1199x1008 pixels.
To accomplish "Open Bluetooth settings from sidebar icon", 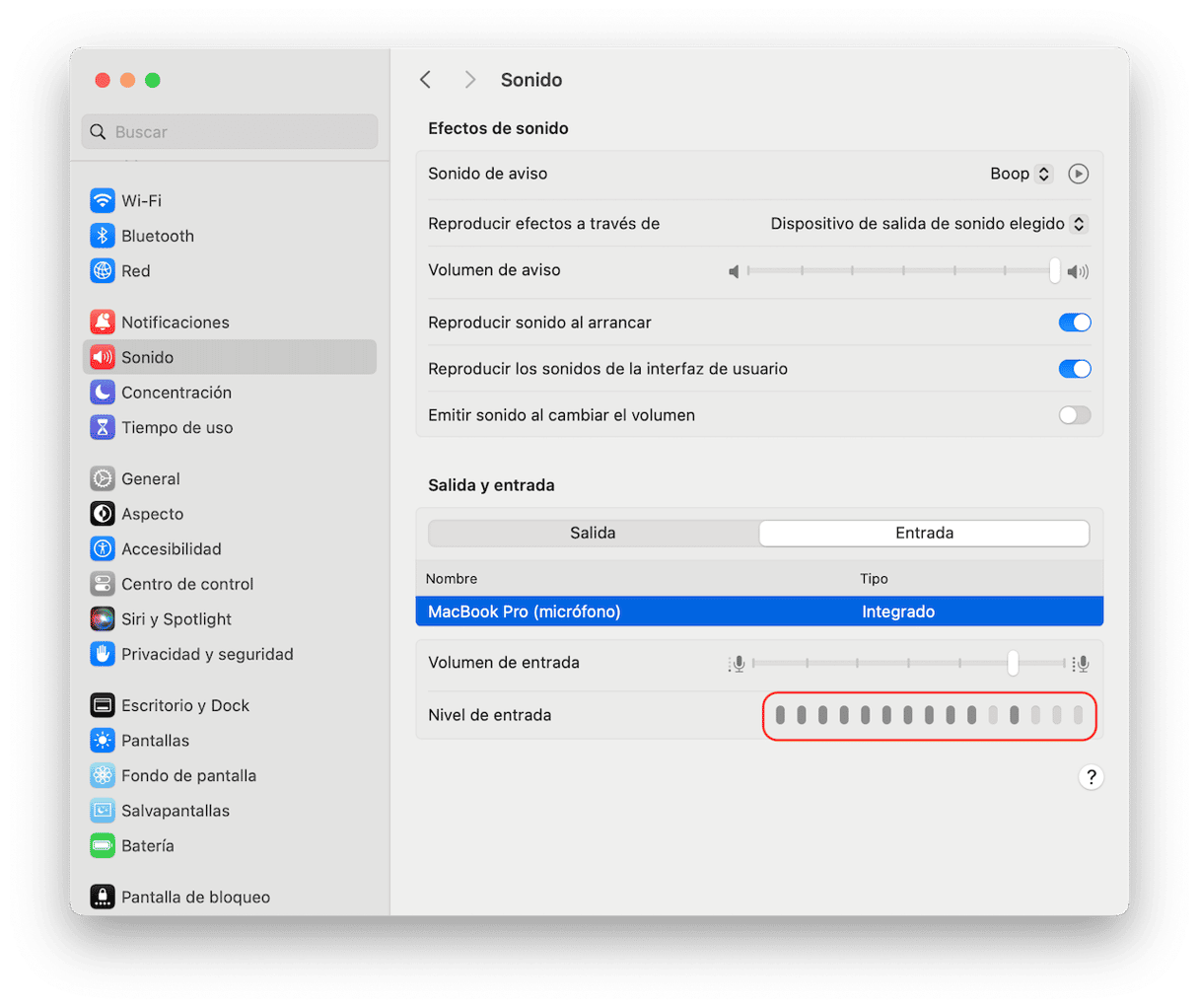I will pyautogui.click(x=103, y=236).
